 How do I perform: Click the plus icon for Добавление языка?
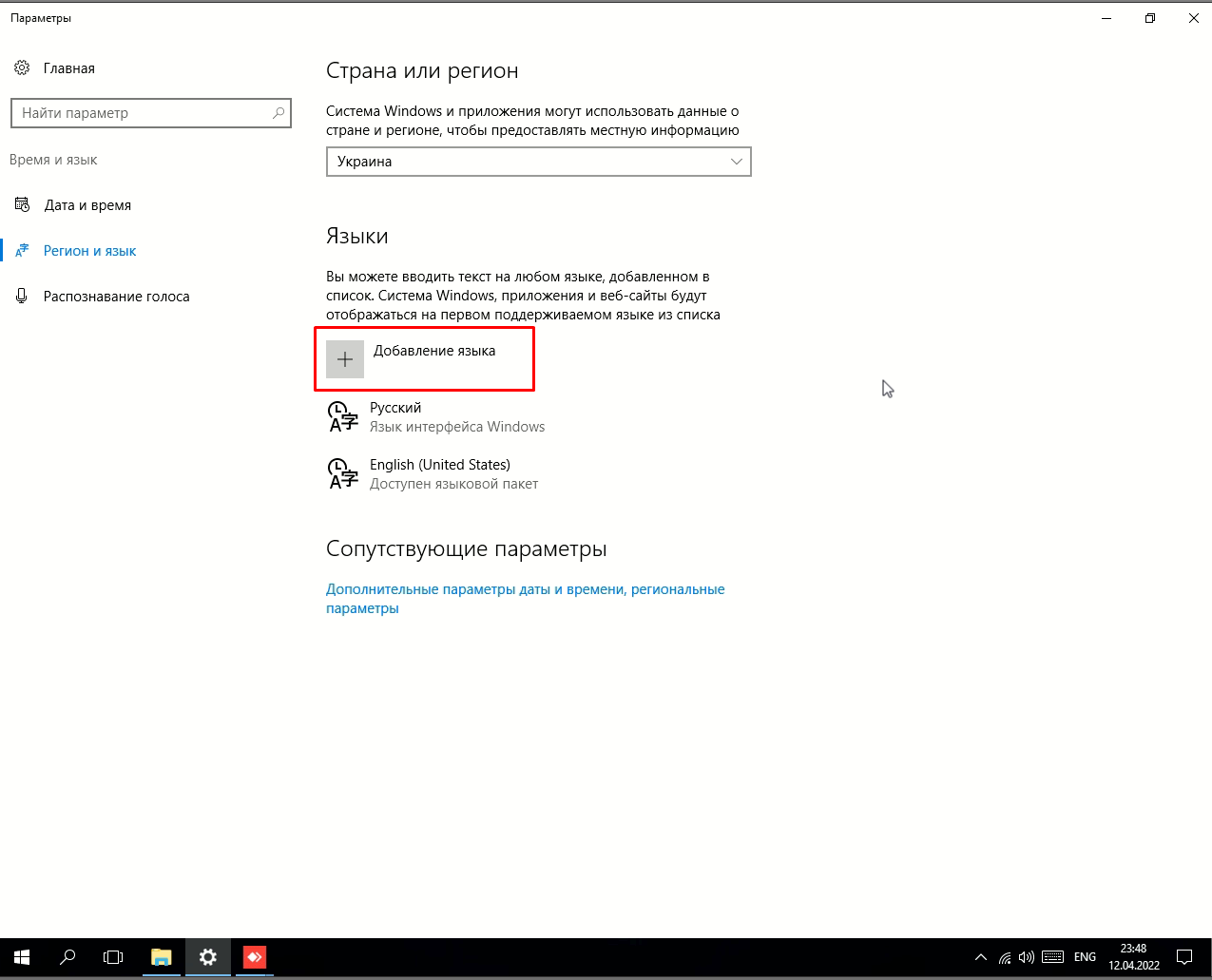[345, 359]
